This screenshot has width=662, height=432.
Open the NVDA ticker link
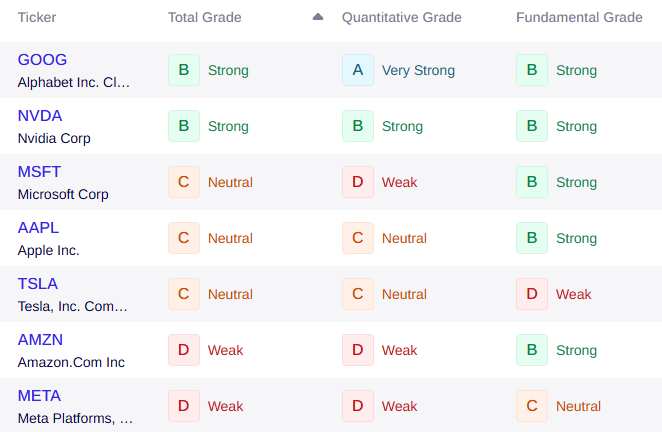pyautogui.click(x=40, y=116)
